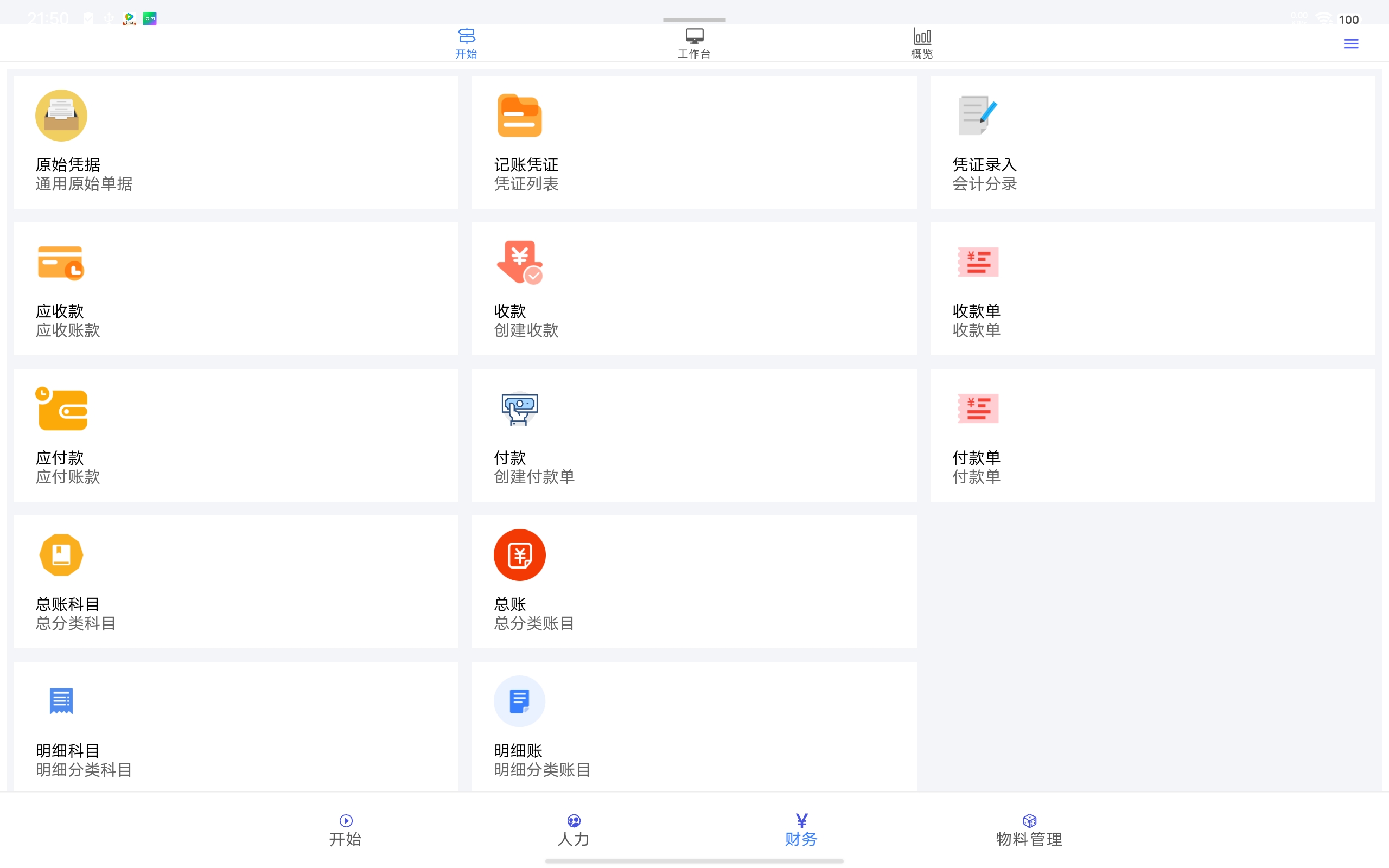Open the 明细科目 blue receipt icon
The image size is (1389, 868).
[61, 701]
